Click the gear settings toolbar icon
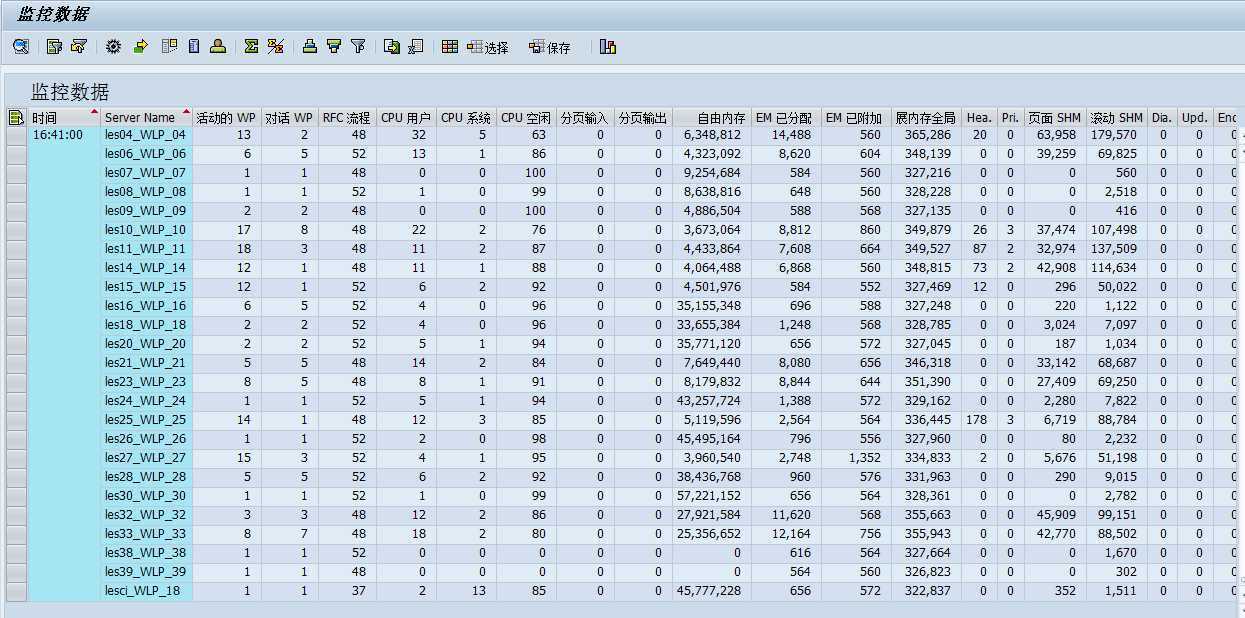This screenshot has width=1245, height=618. pyautogui.click(x=113, y=46)
